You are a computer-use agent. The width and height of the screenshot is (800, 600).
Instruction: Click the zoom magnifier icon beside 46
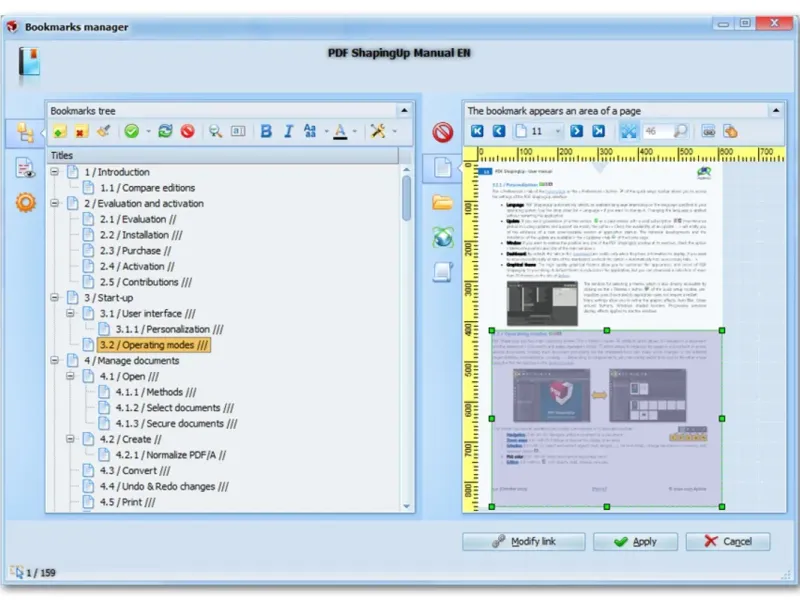click(680, 132)
